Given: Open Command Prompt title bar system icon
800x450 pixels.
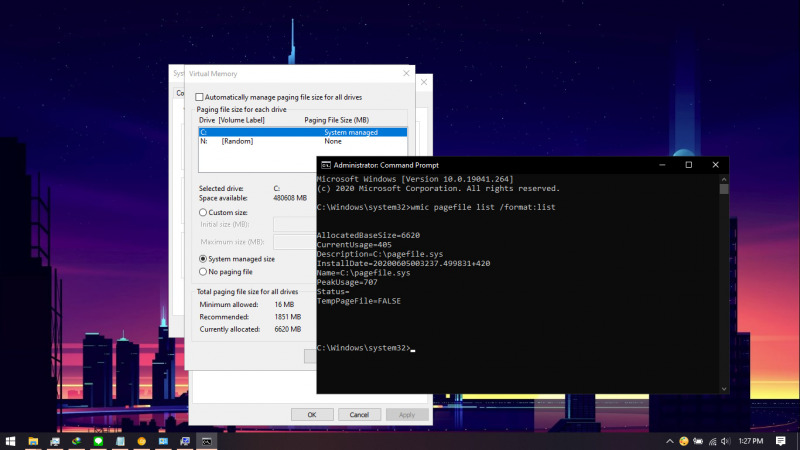Looking at the screenshot, I should [x=326, y=165].
